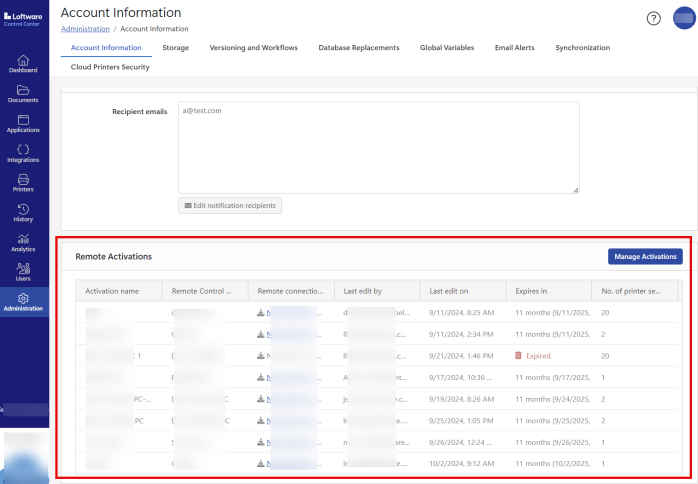Viewport: 698px width, 484px height.
Task: Open the user profile avatar
Action: coord(684,18)
